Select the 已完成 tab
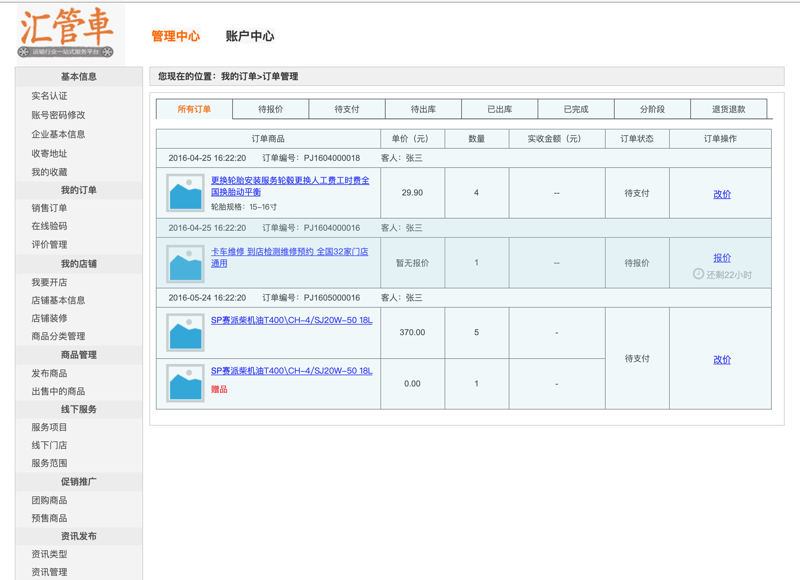 576,109
